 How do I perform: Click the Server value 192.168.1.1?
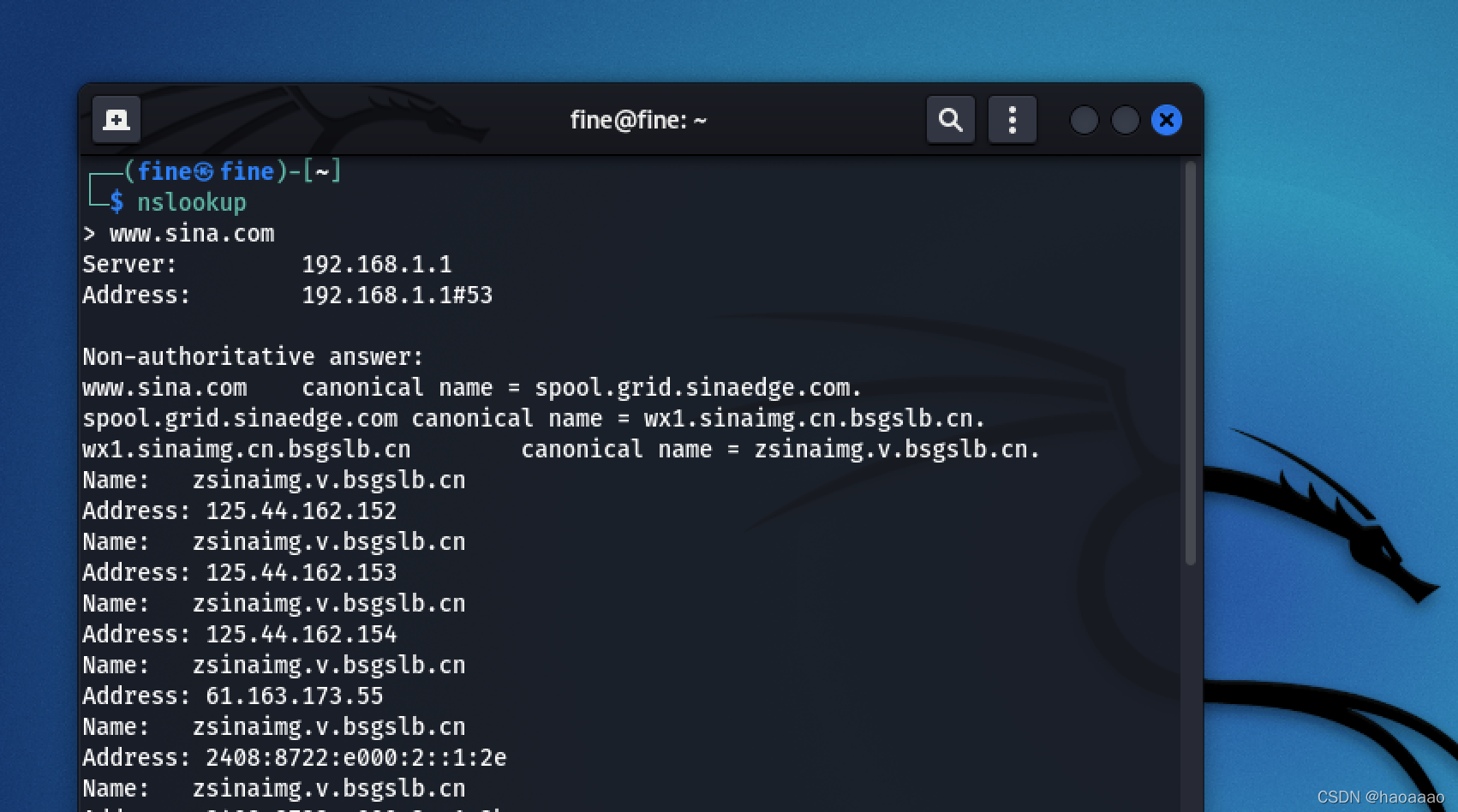click(x=377, y=264)
